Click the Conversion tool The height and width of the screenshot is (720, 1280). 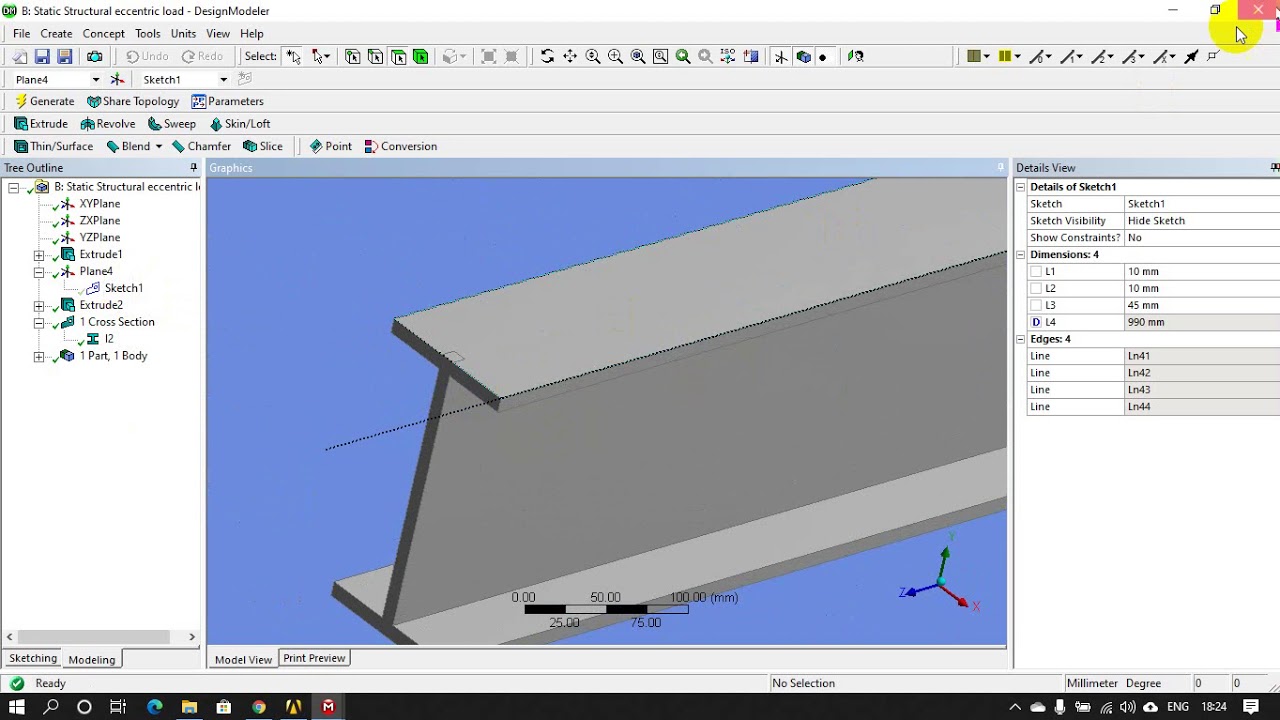(401, 146)
